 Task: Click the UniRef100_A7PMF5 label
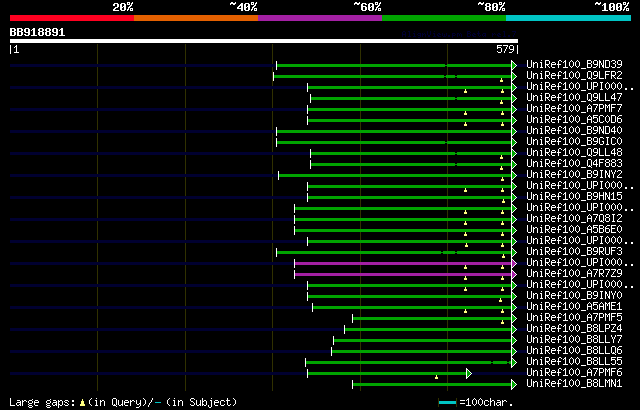574,318
